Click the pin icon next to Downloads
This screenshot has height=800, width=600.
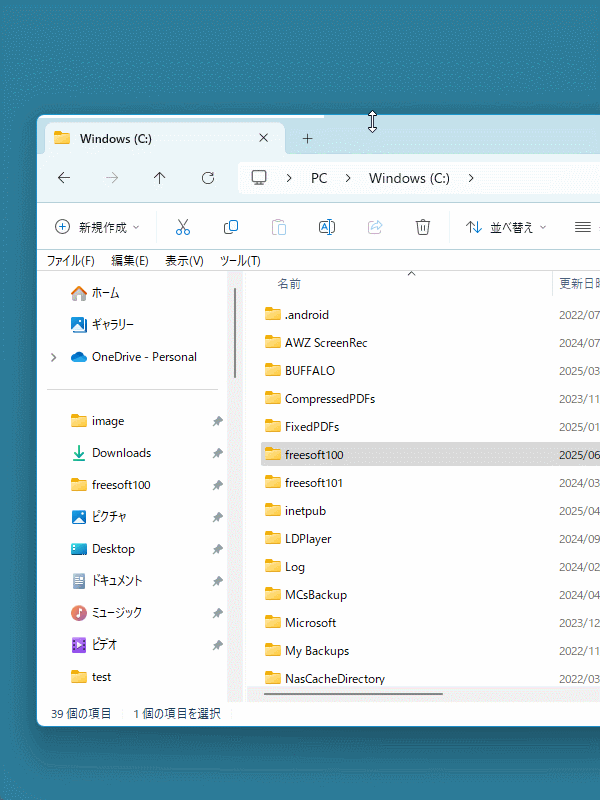point(218,453)
